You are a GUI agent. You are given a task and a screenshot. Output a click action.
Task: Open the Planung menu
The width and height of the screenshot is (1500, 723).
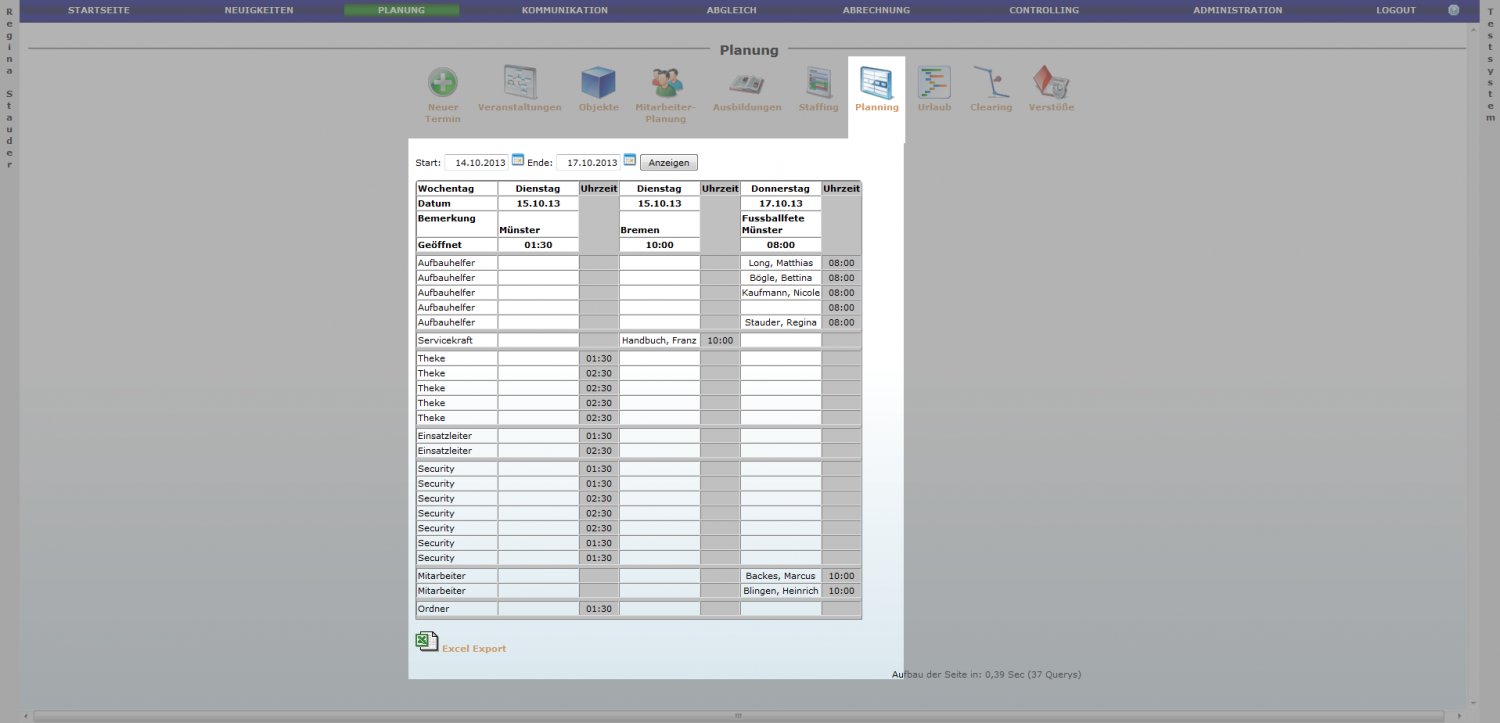coord(401,10)
